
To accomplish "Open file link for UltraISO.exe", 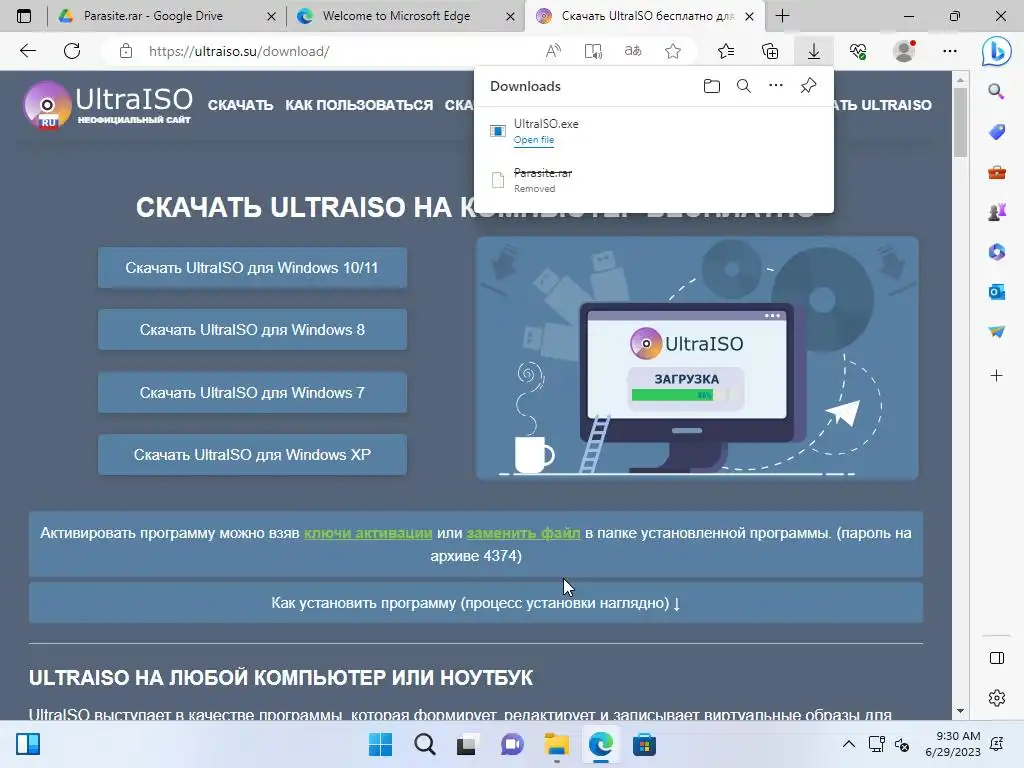I will click(x=534, y=140).
